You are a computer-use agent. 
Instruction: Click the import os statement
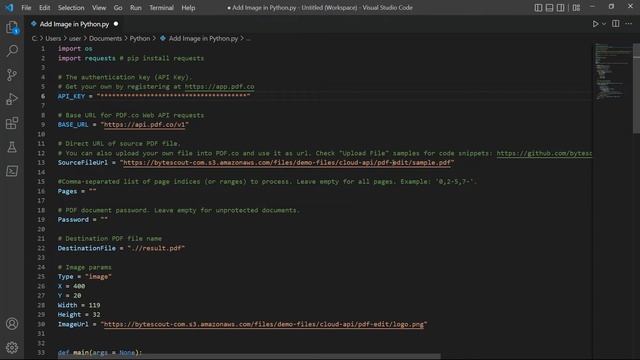(75, 49)
